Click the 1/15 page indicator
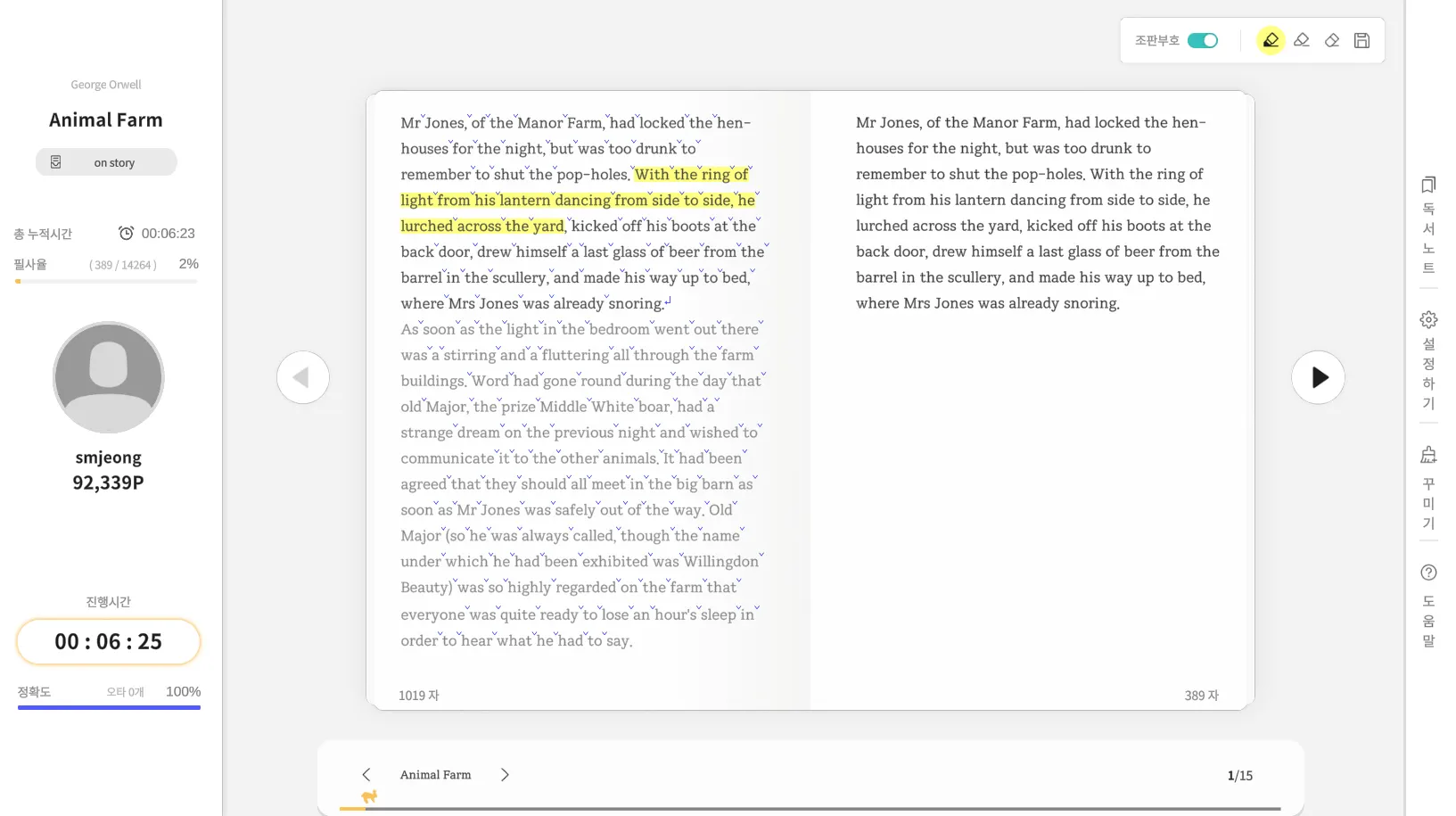1456x816 pixels. point(1239,776)
